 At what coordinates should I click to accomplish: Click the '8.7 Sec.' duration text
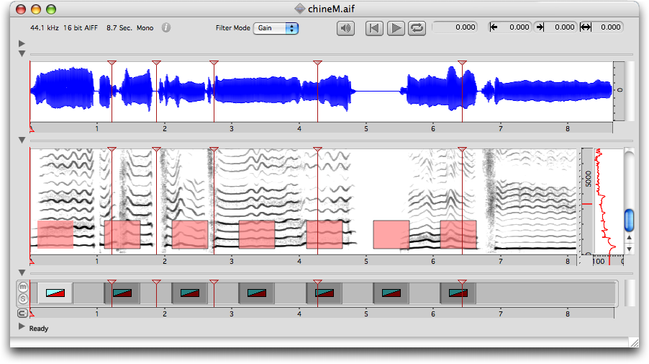pyautogui.click(x=119, y=28)
